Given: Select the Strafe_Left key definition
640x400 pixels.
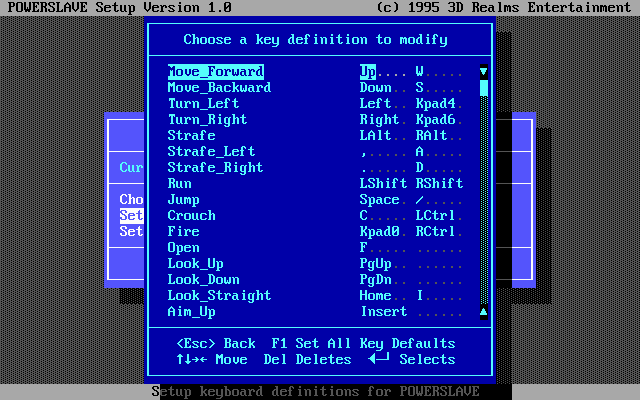Looking at the screenshot, I should pyautogui.click(x=211, y=151).
